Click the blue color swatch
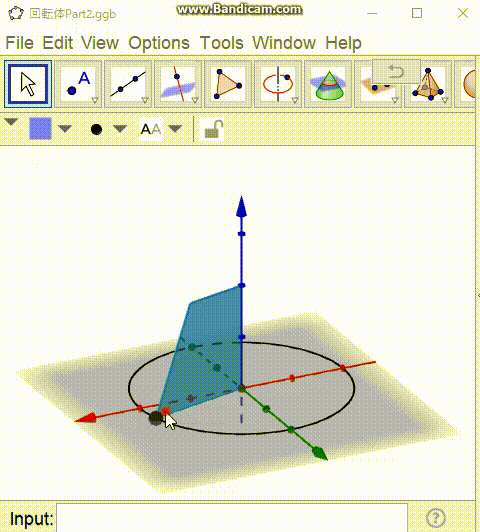The image size is (480, 532). (40, 129)
